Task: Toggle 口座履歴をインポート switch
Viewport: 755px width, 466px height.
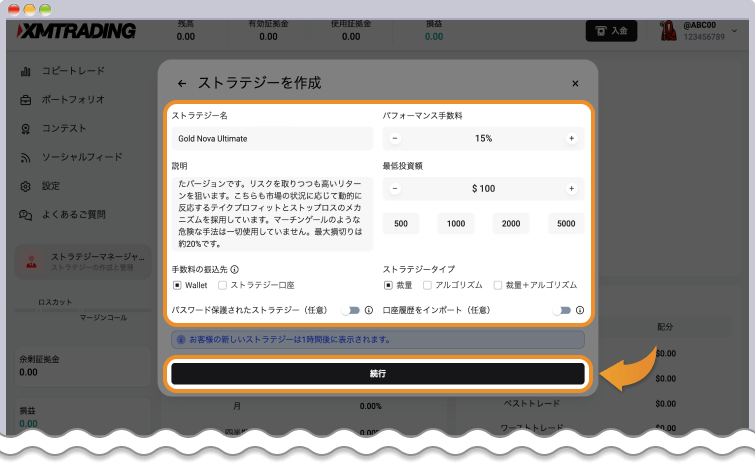Action: [x=561, y=311]
